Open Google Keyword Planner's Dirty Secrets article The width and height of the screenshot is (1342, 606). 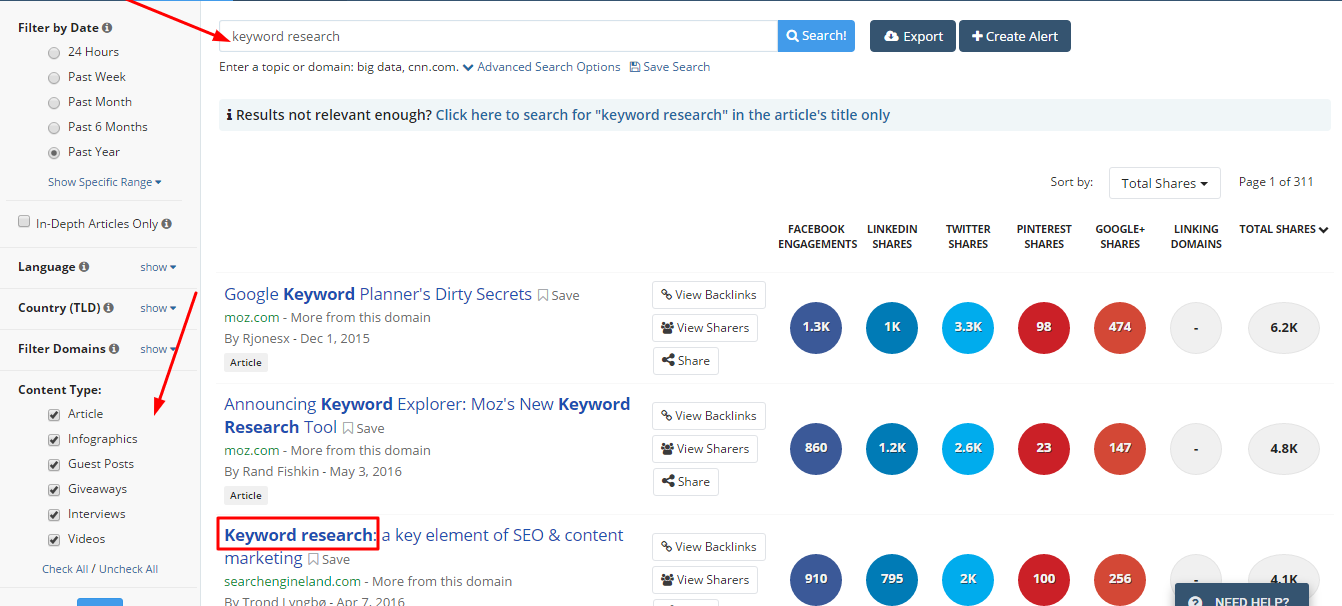[378, 294]
